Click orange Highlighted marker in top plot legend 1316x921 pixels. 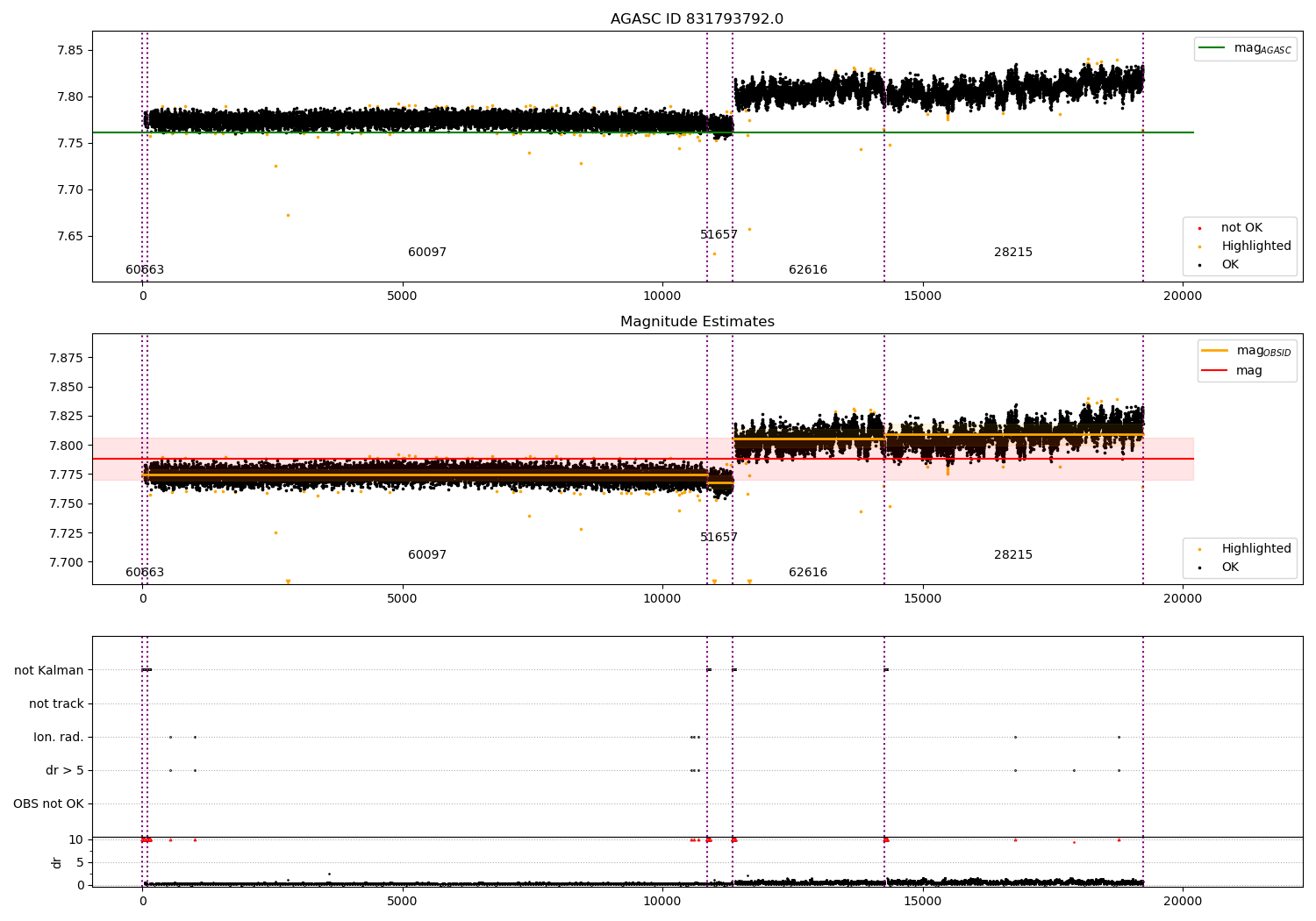[1199, 246]
